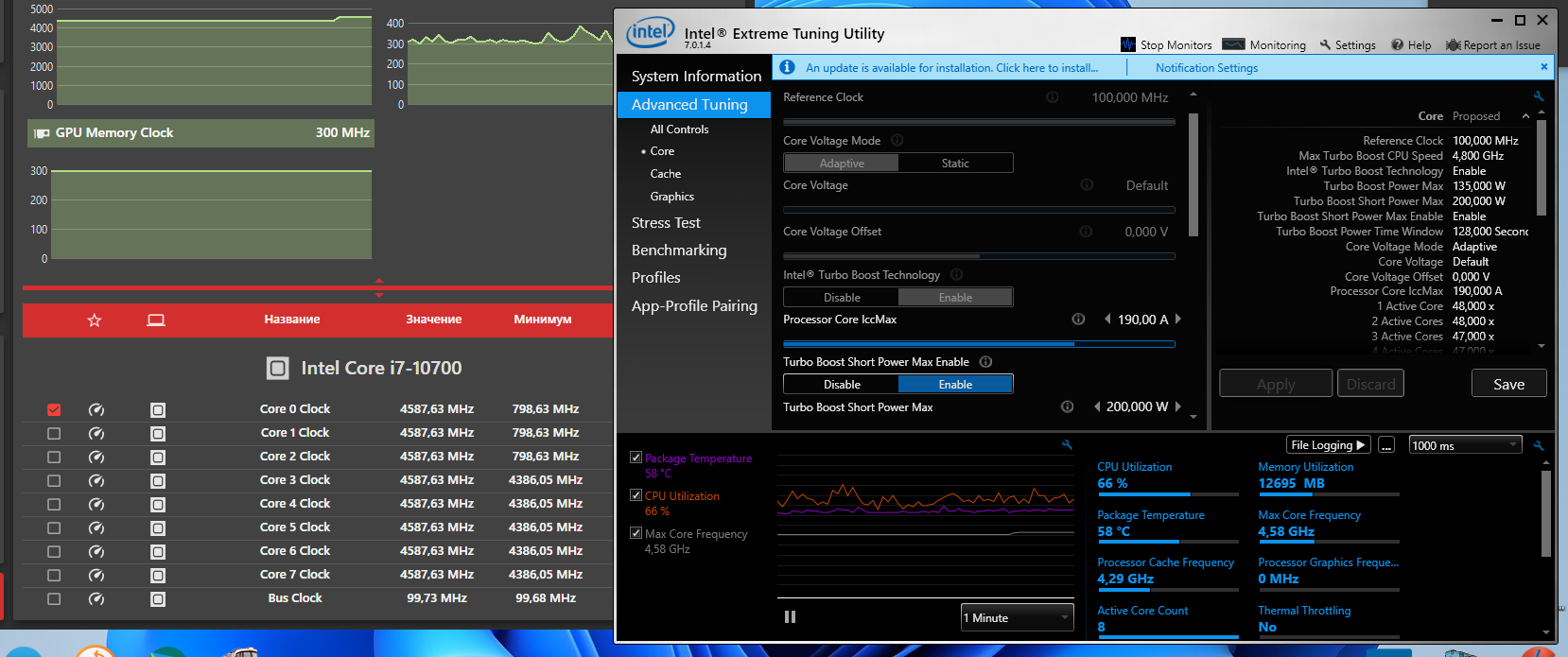1568x657 pixels.
Task: Set Core Voltage Mode to Static
Action: (955, 164)
